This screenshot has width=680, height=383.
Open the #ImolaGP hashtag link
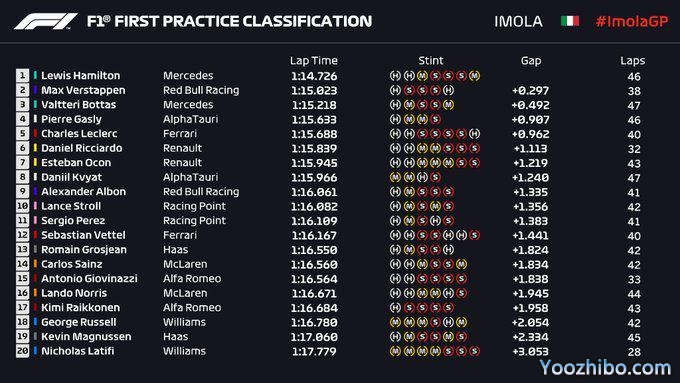(x=632, y=21)
